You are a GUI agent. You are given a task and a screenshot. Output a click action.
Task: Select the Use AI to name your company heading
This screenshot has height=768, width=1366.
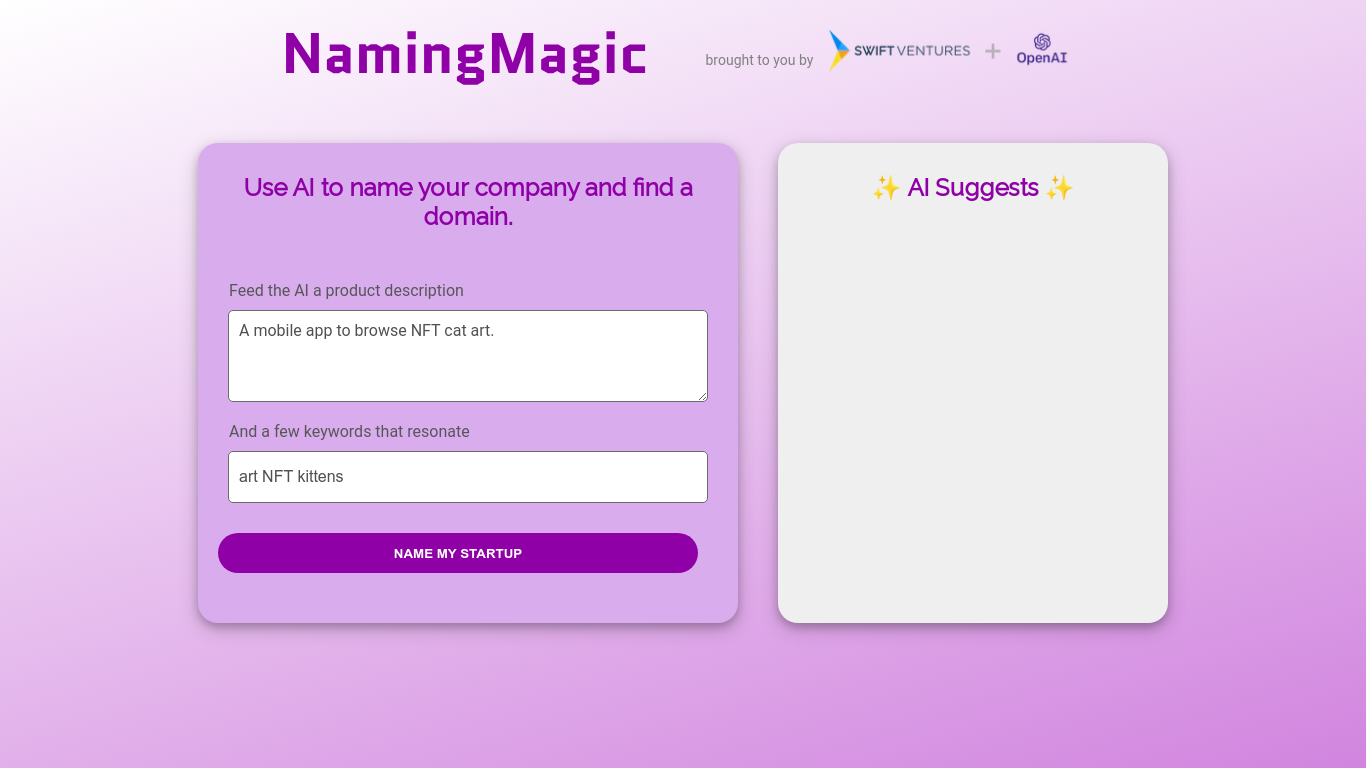click(467, 200)
